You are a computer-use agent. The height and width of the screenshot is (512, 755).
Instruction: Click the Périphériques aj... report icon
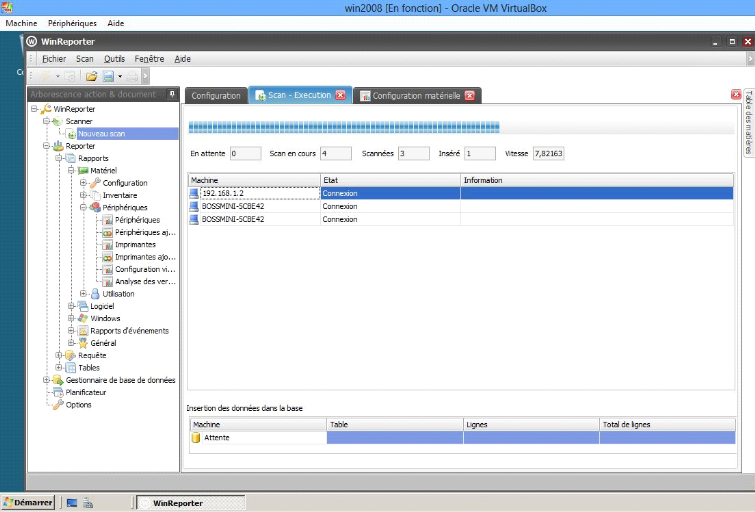107,233
